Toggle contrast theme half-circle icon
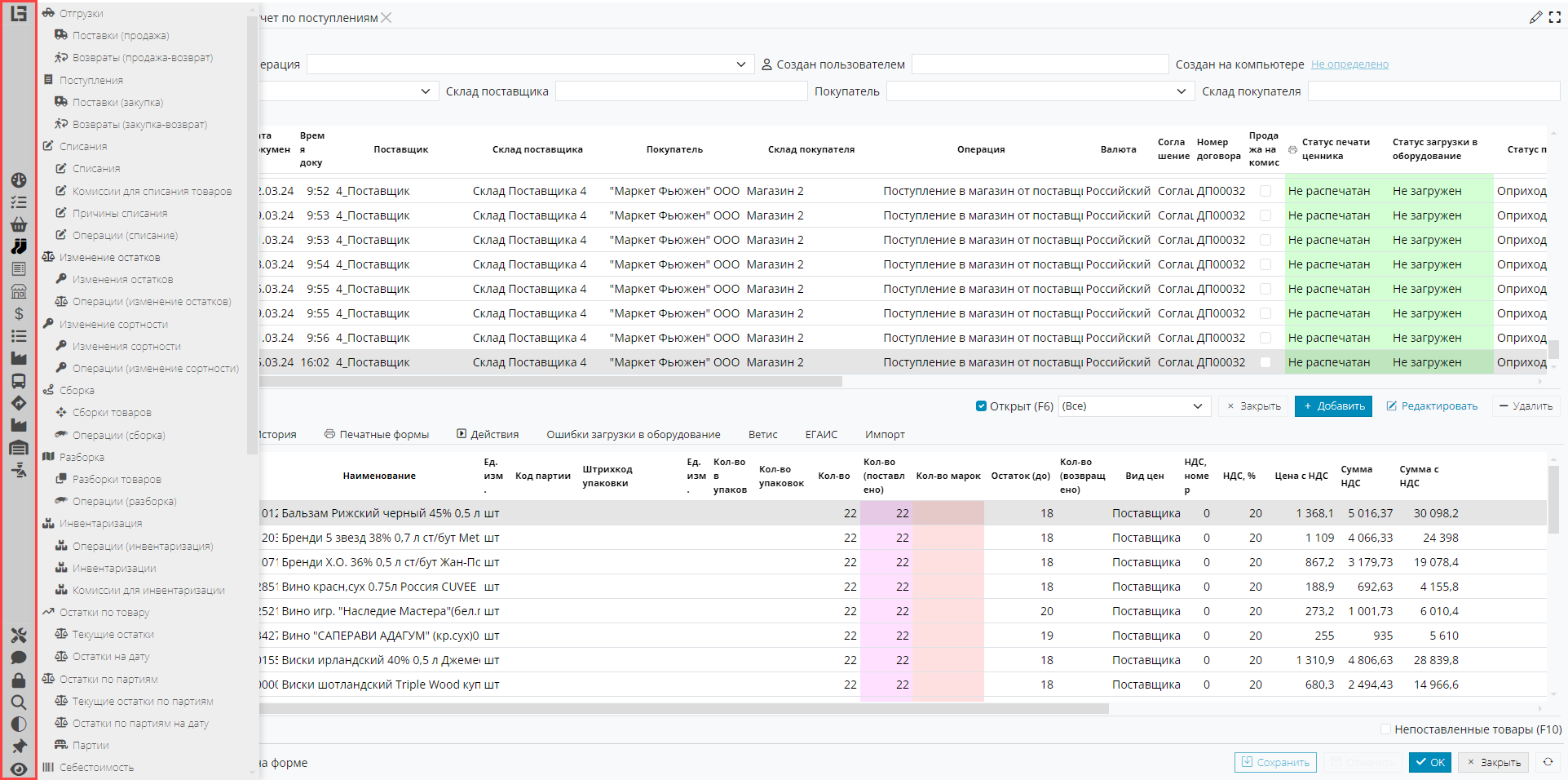This screenshot has height=780, width=1568. [18, 724]
